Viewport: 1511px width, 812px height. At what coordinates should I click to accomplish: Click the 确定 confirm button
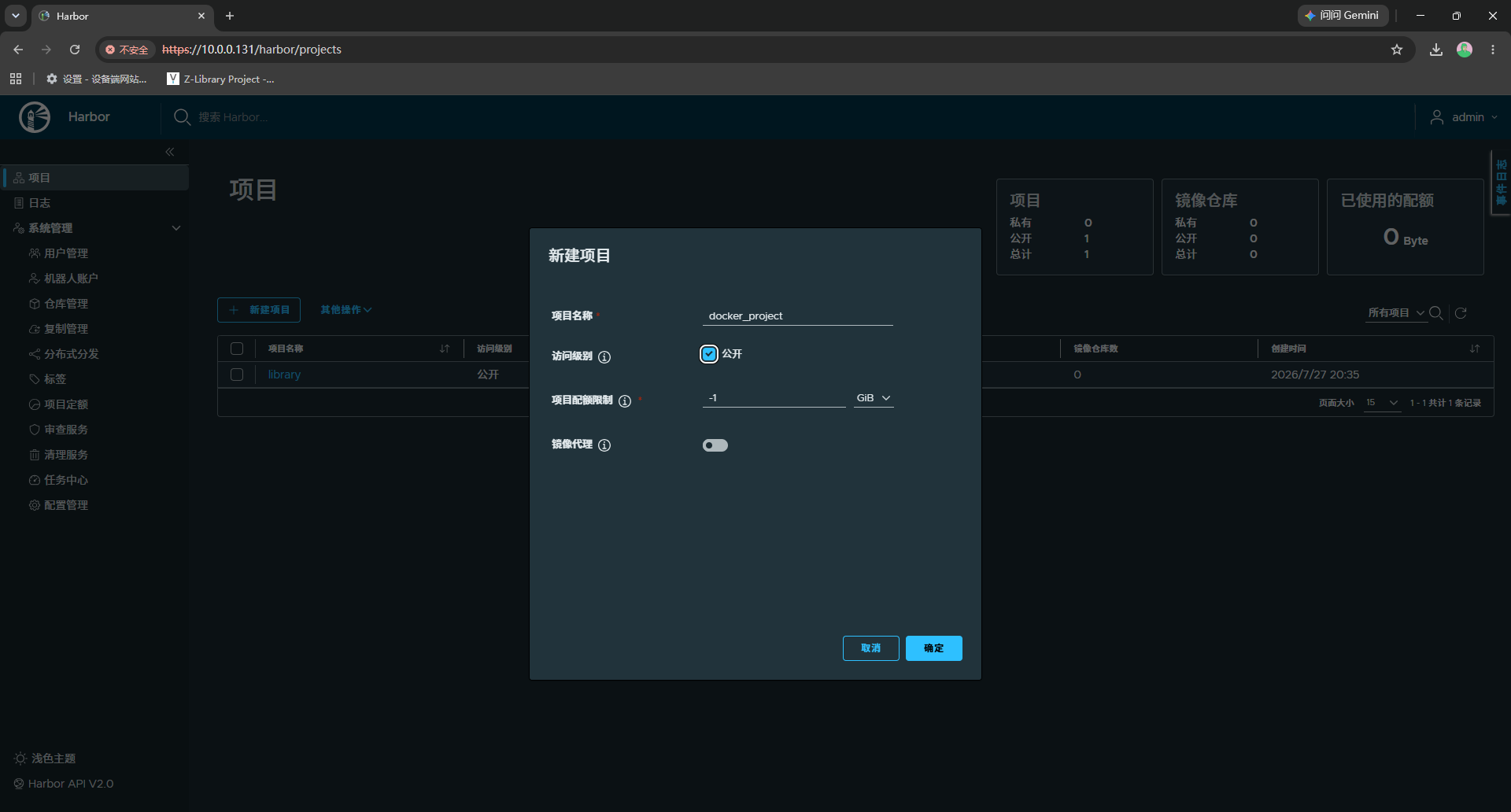934,648
